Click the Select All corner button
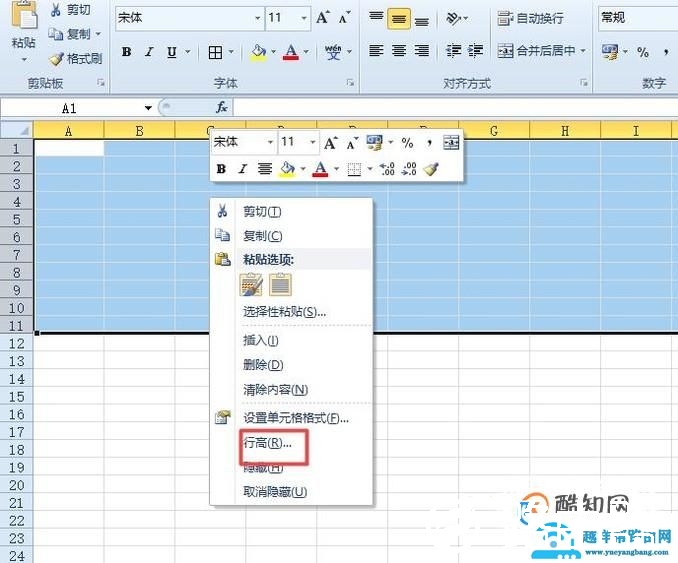Viewport: 678px width, 563px height. [16, 130]
